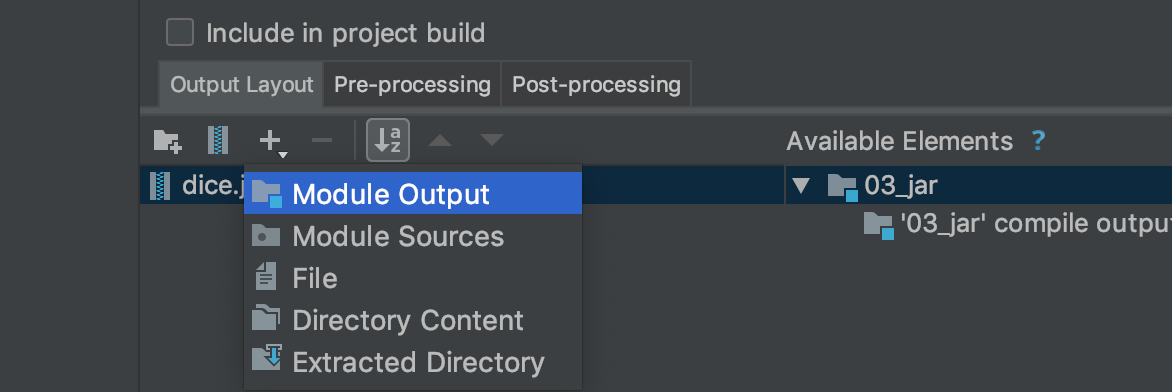Open the Post-processing tab
This screenshot has width=1172, height=392.
(596, 85)
